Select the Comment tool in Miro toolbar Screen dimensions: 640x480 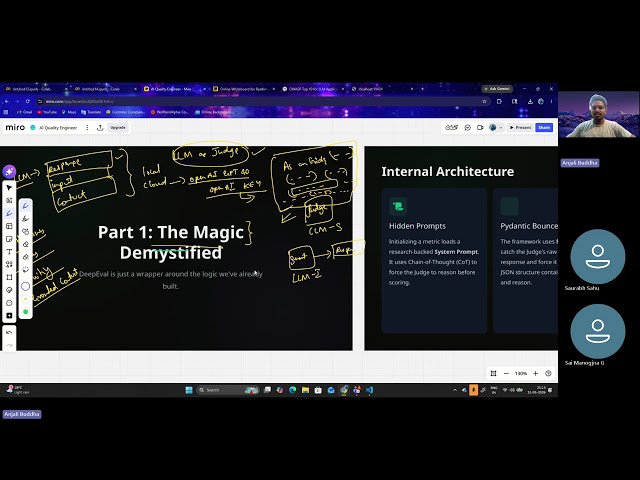pos(9,302)
